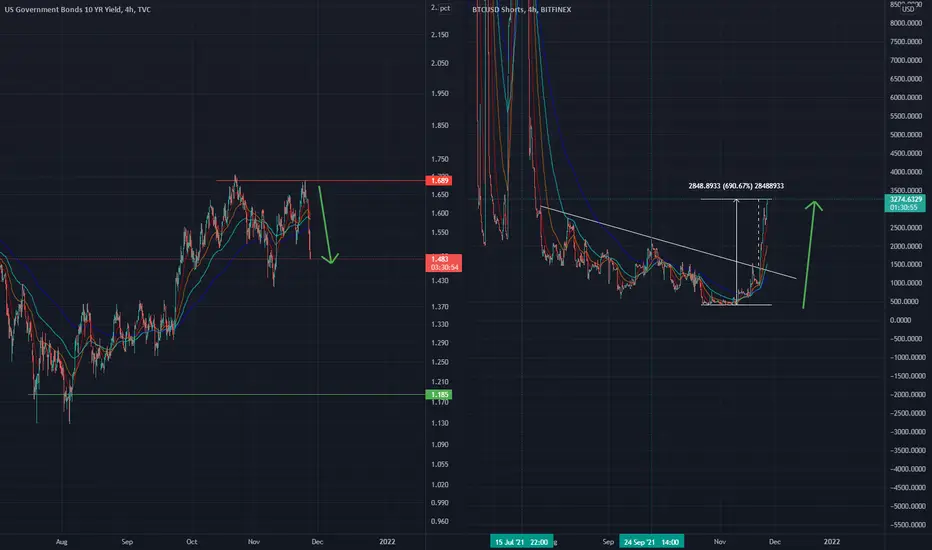Image resolution: width=932 pixels, height=550 pixels.
Task: Click the 1.370 value on yield price axis
Action: click(440, 307)
